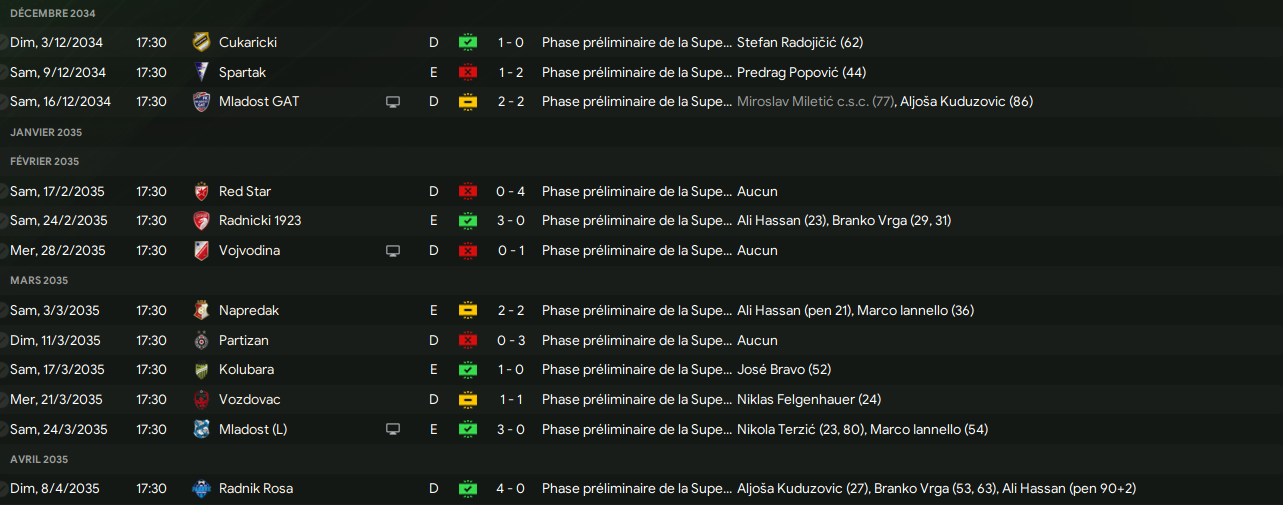This screenshot has height=505, width=1283.
Task: Click the TV icon on Vojvodina row
Action: 393,251
